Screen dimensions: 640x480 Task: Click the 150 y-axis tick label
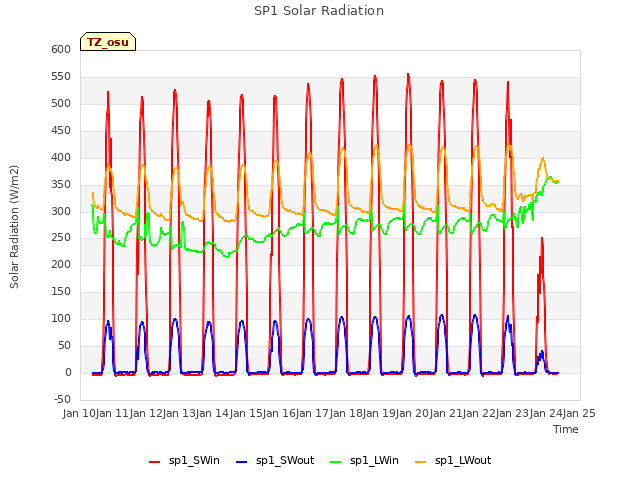click(61, 291)
